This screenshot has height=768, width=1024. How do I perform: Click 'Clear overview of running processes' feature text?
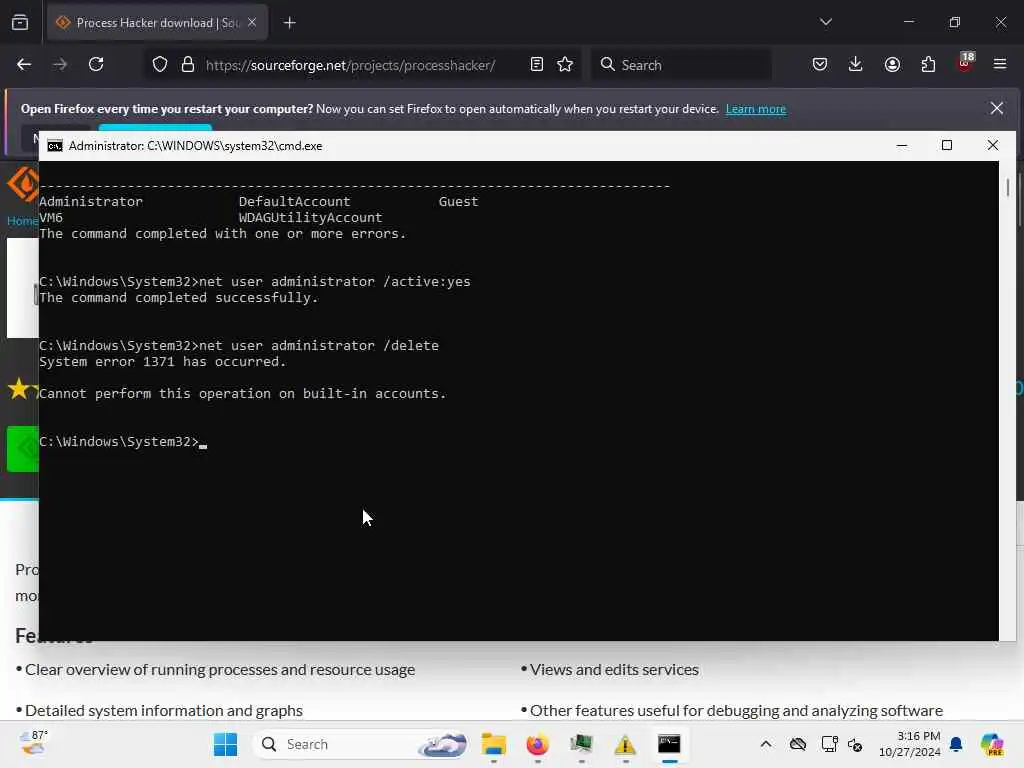click(220, 670)
